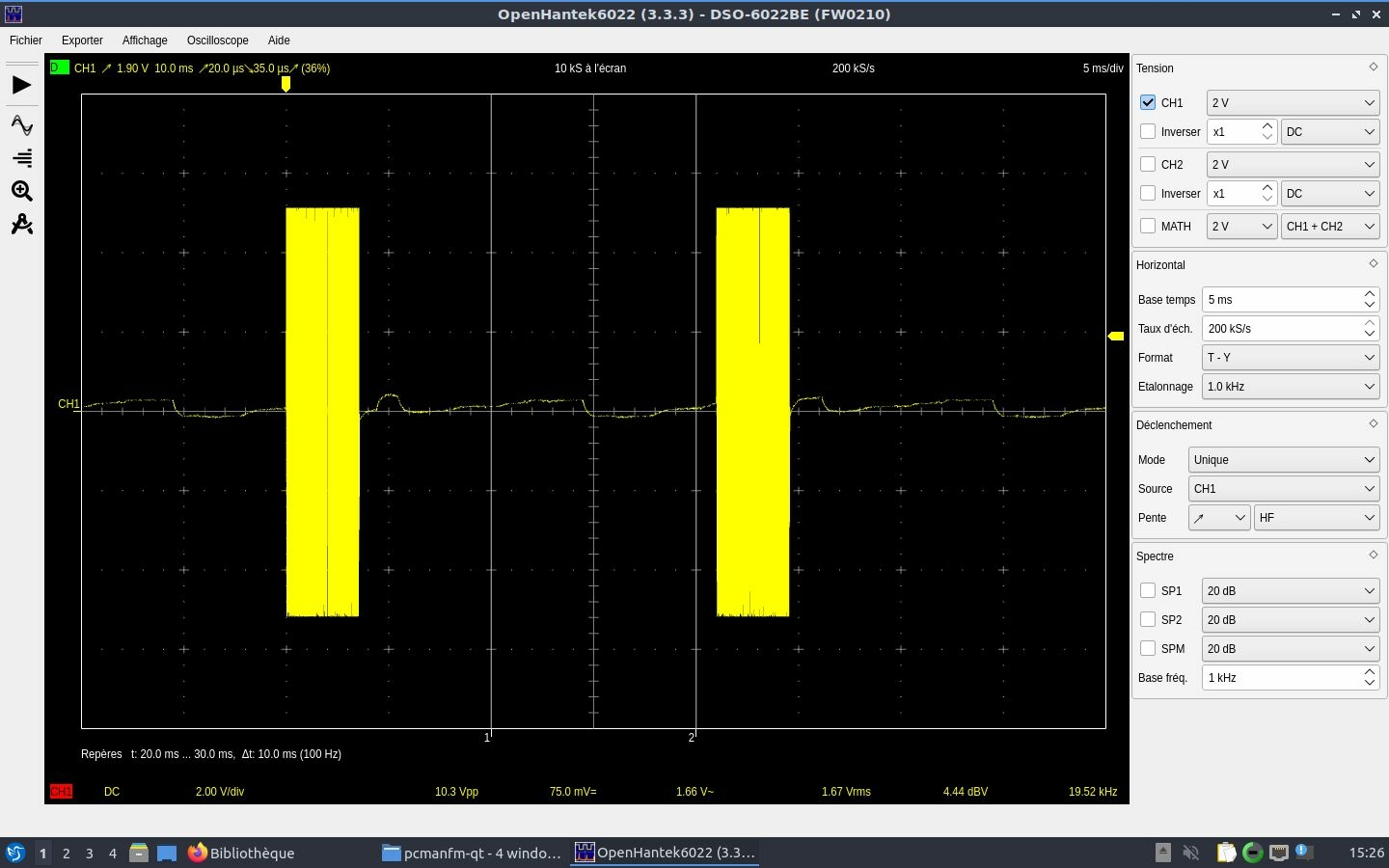This screenshot has height=868, width=1389.
Task: Click the 10.3 Vpp measurement value
Action: pos(456,791)
